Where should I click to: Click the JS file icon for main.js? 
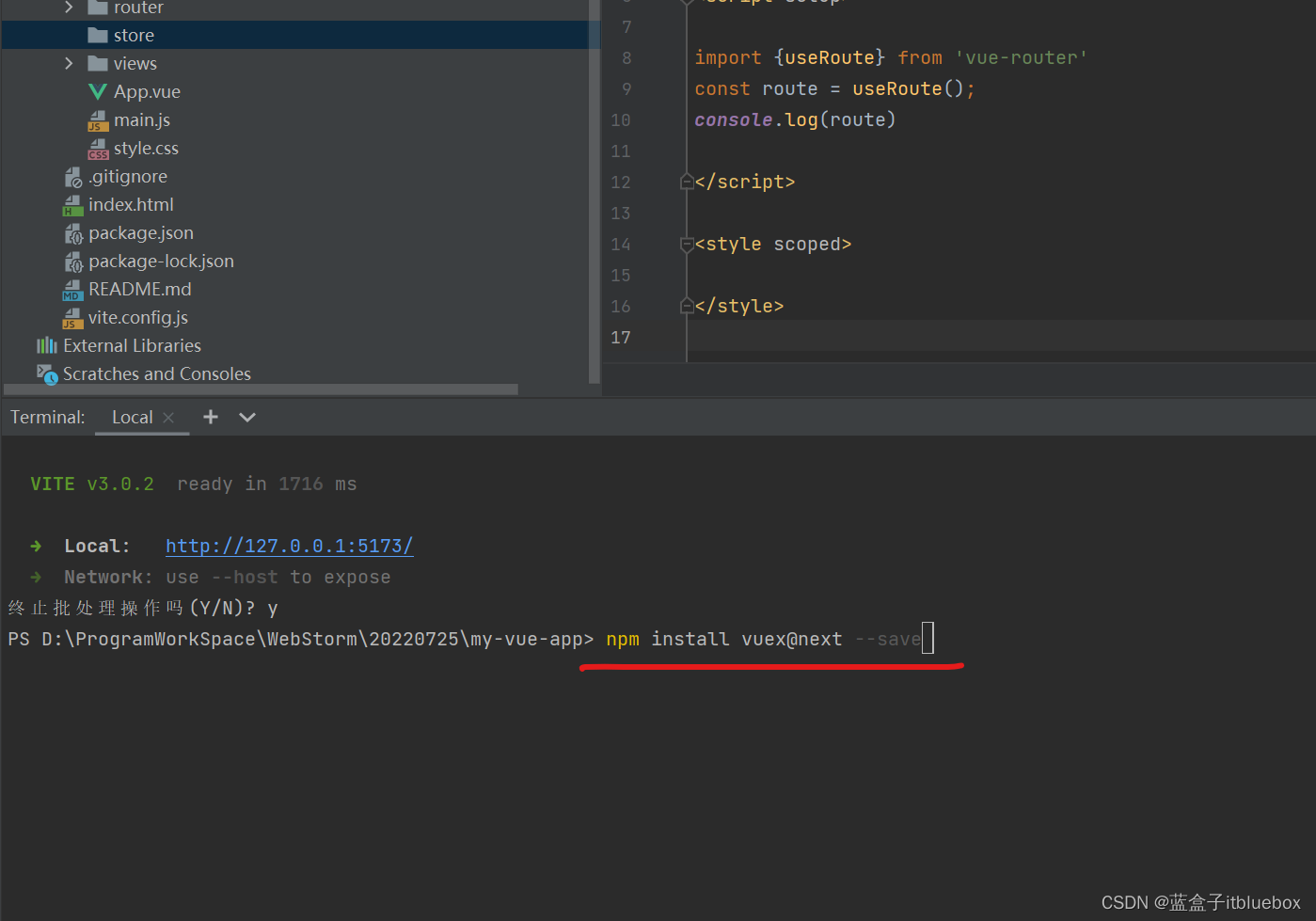98,120
